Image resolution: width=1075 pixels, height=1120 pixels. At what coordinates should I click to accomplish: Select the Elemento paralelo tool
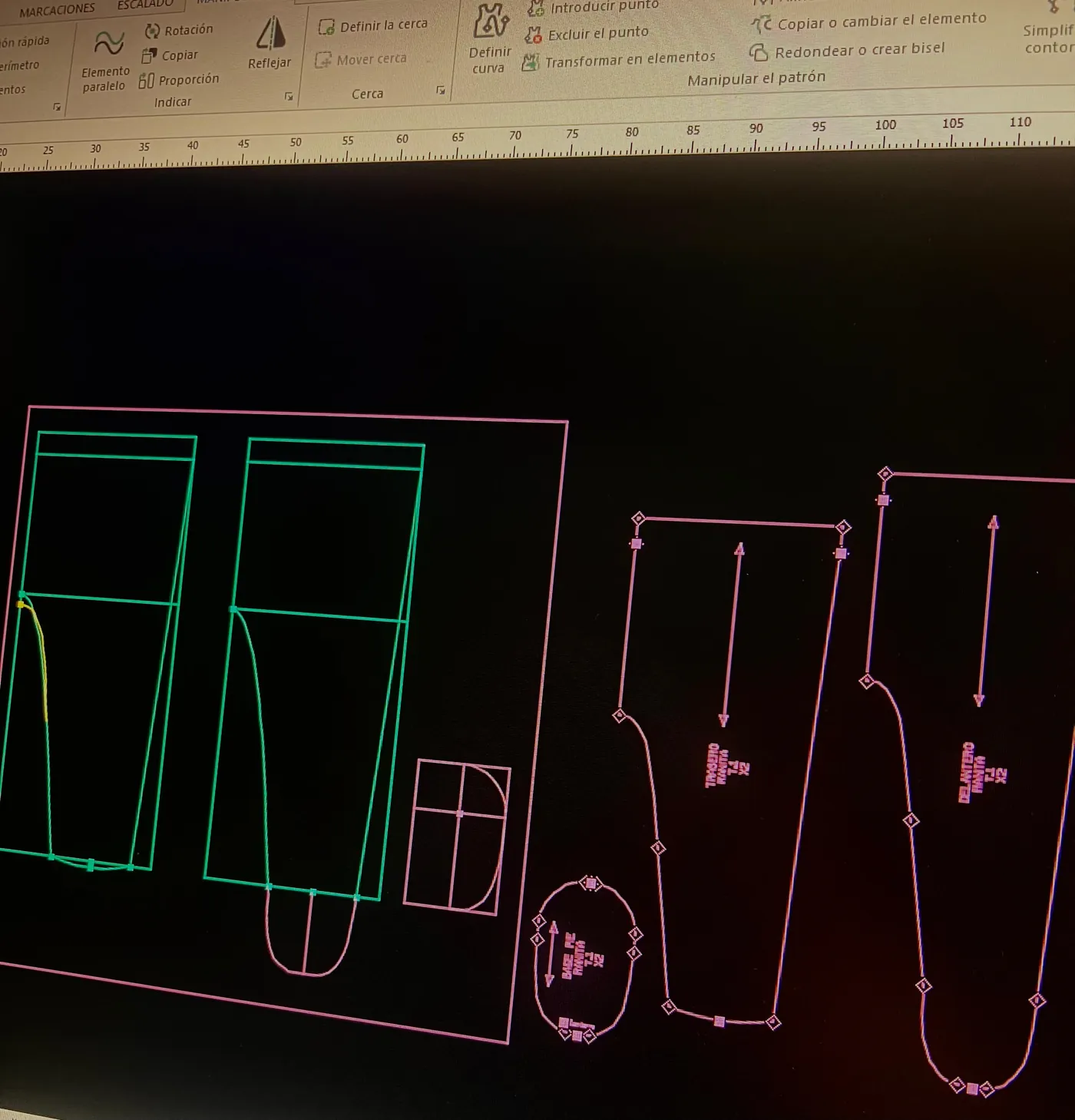[106, 61]
